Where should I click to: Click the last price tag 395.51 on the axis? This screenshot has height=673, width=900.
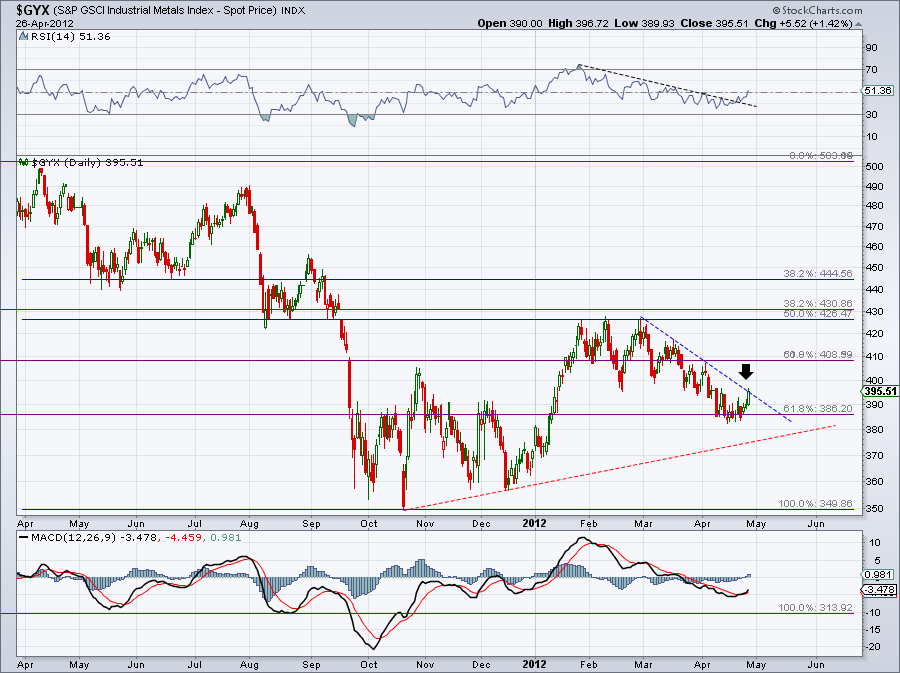879,391
